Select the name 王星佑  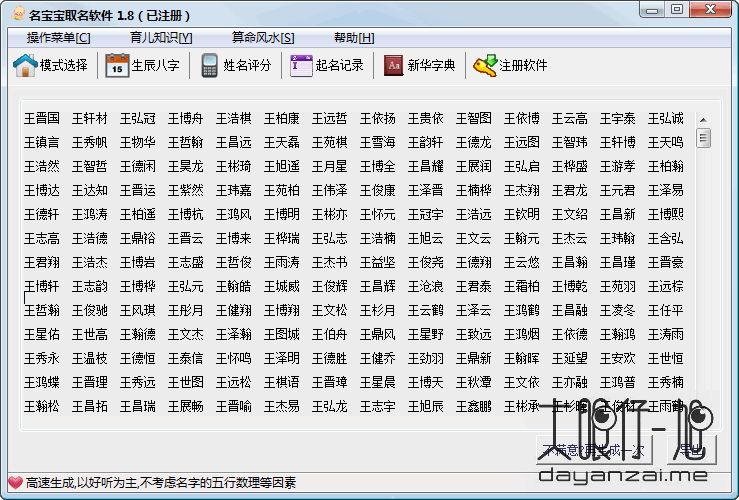(x=42, y=334)
